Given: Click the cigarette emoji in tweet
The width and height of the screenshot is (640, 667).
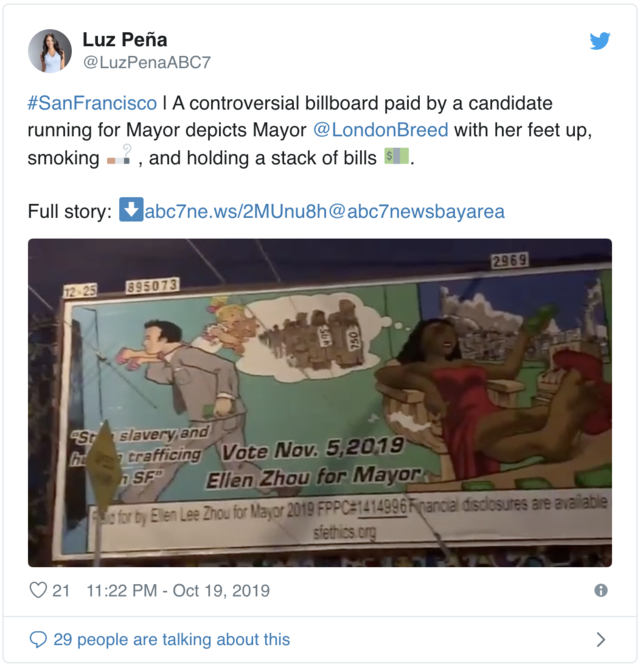Looking at the screenshot, I should pyautogui.click(x=119, y=157).
